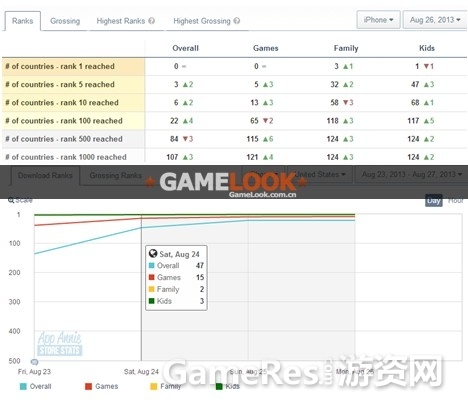Click help icon beside Highest Grossing
Image resolution: width=468 pixels, height=406 pixels.
[237, 21]
